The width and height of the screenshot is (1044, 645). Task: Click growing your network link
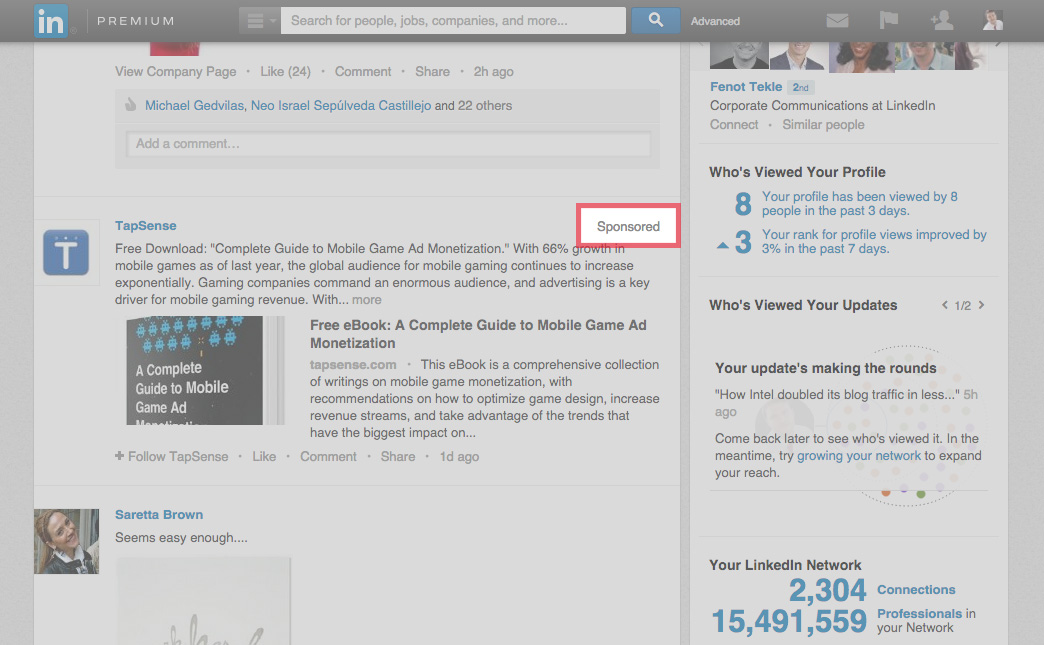pos(859,456)
